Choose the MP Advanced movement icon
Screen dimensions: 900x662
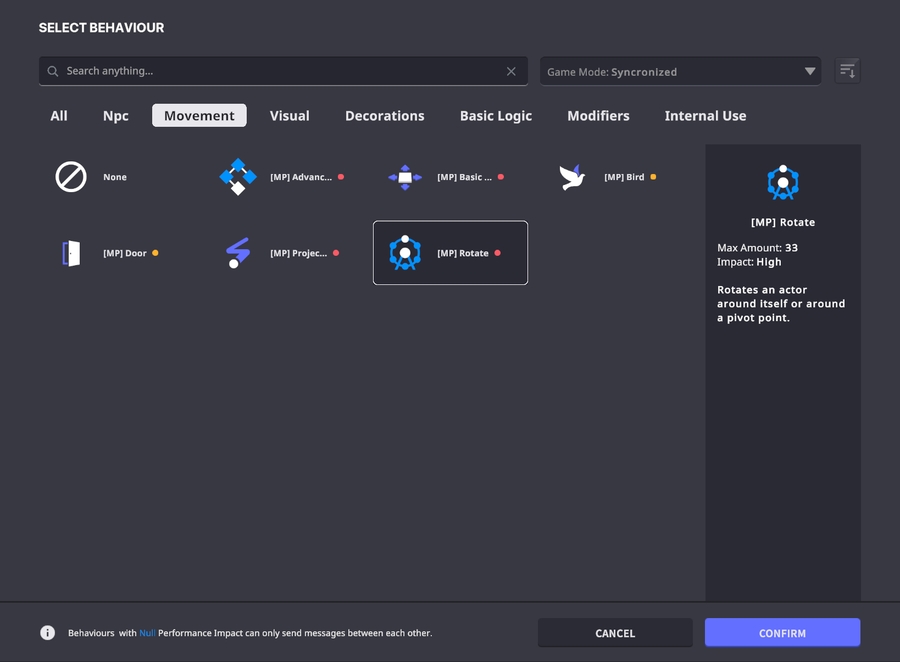(x=238, y=177)
